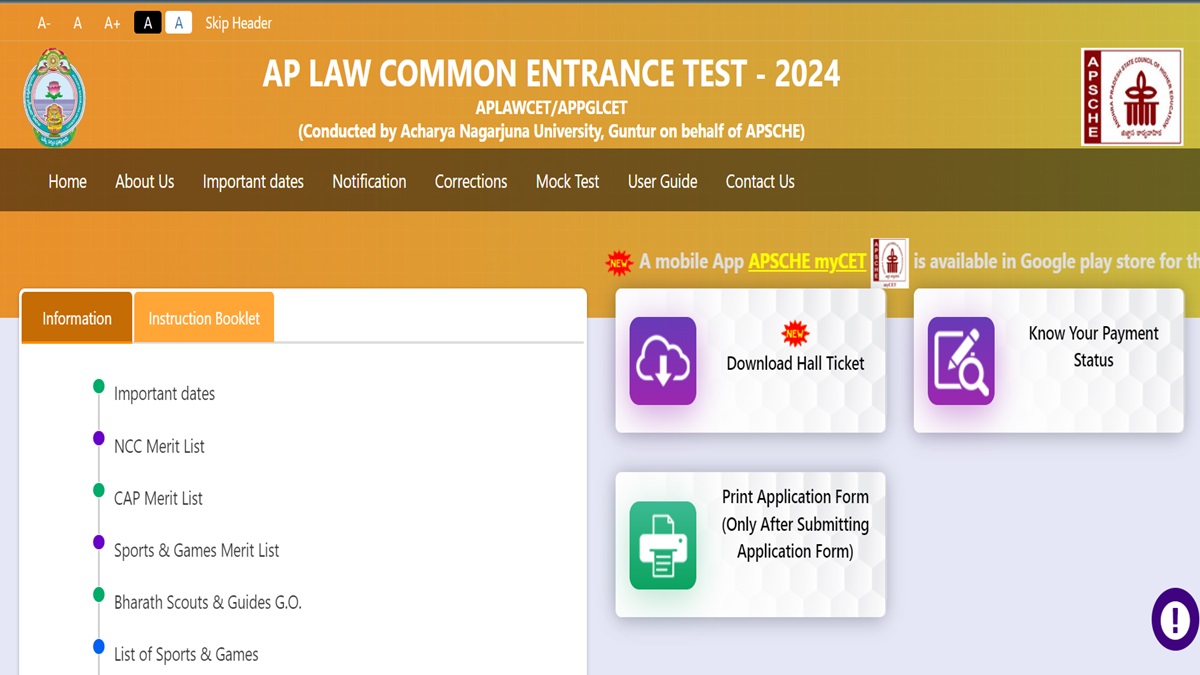Click Know Your Payment Status

coord(1093,347)
